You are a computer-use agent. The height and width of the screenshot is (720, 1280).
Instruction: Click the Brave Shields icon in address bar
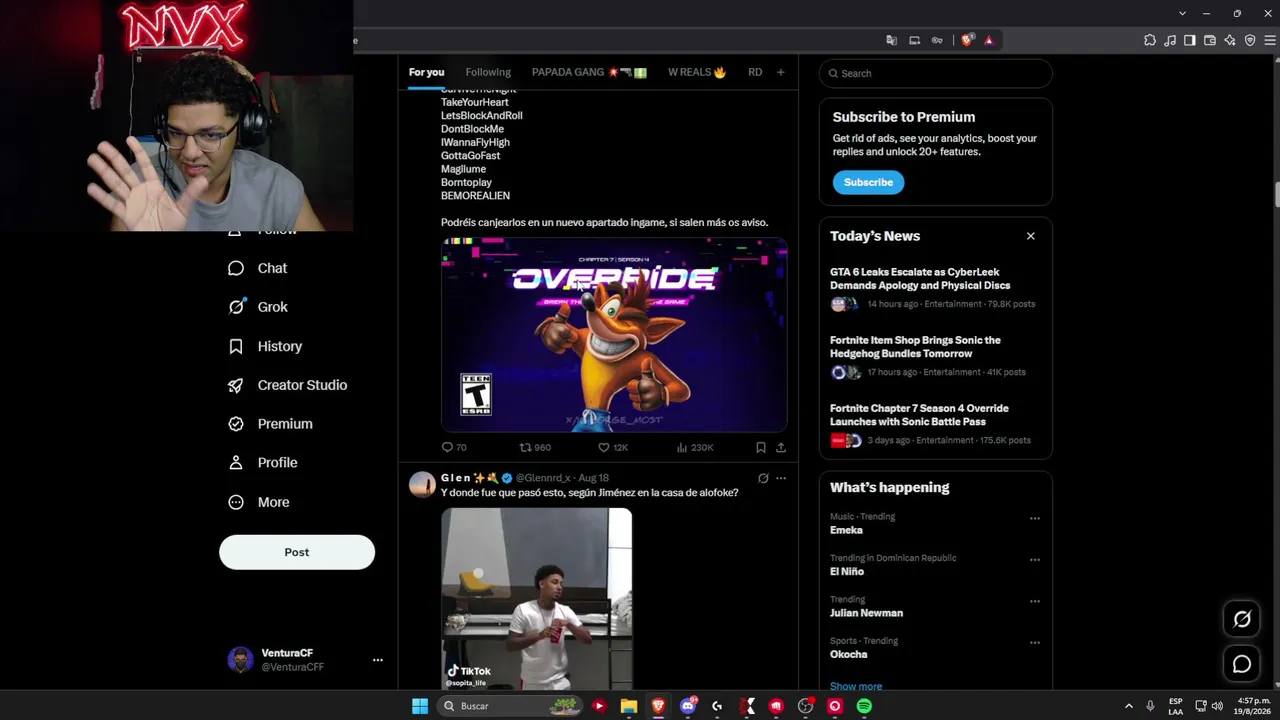(x=967, y=40)
